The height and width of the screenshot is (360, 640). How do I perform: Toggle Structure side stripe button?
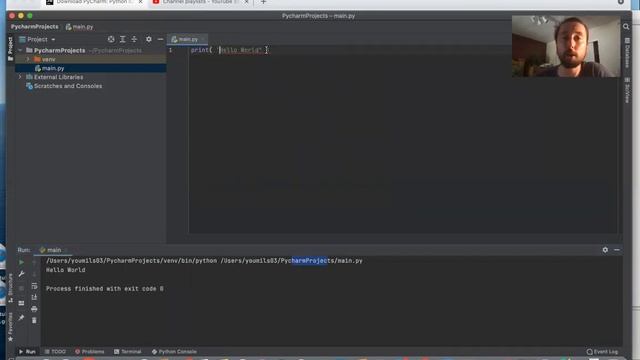click(10, 288)
